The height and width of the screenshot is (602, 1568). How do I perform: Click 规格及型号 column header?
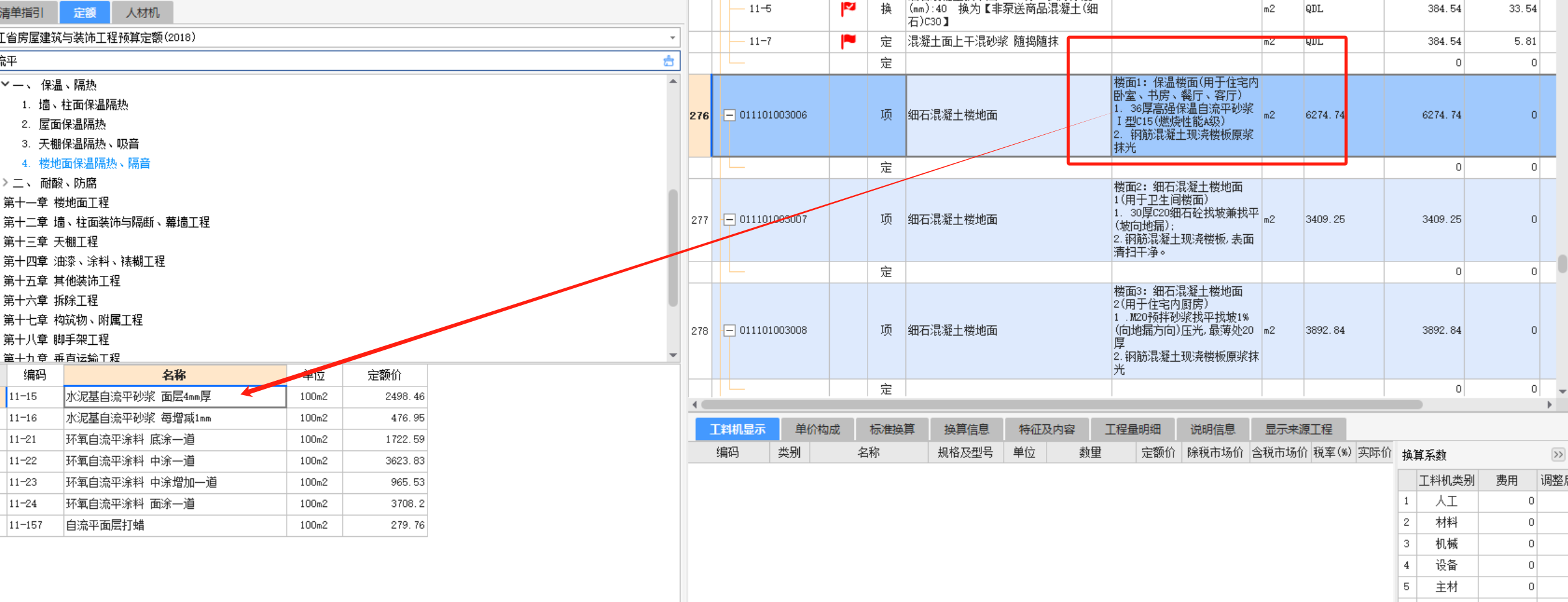[965, 453]
